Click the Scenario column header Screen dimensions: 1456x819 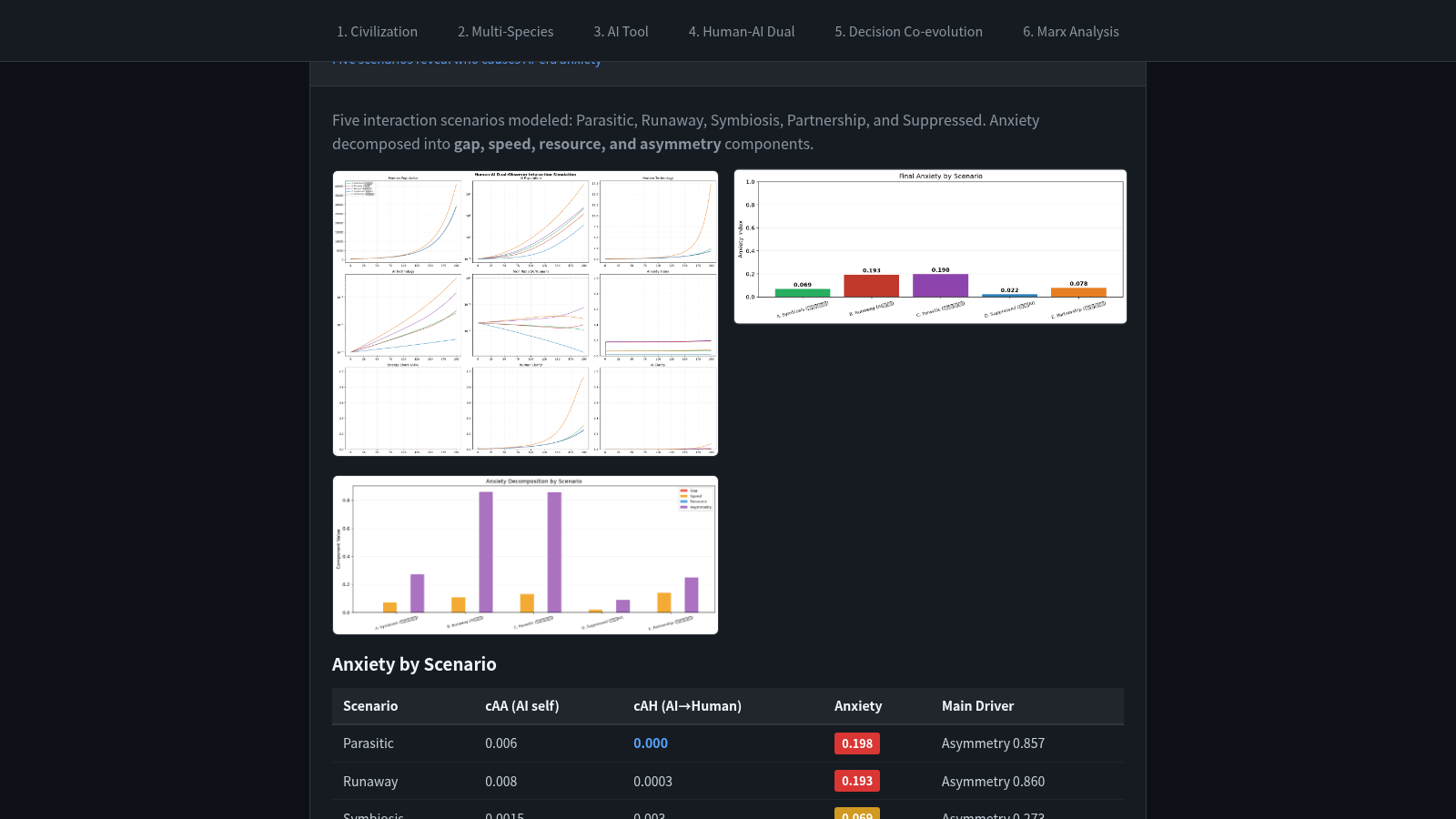(370, 706)
